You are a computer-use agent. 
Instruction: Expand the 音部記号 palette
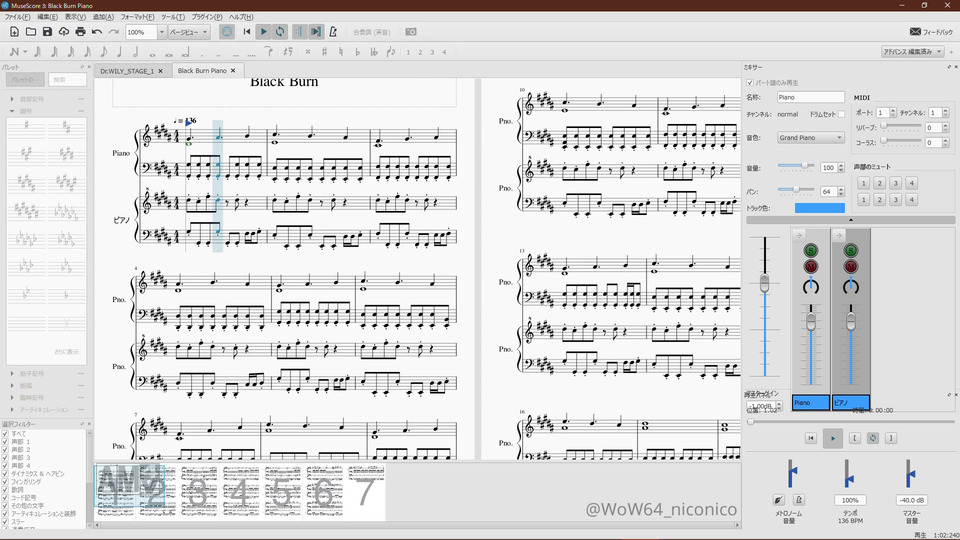tap(12, 99)
